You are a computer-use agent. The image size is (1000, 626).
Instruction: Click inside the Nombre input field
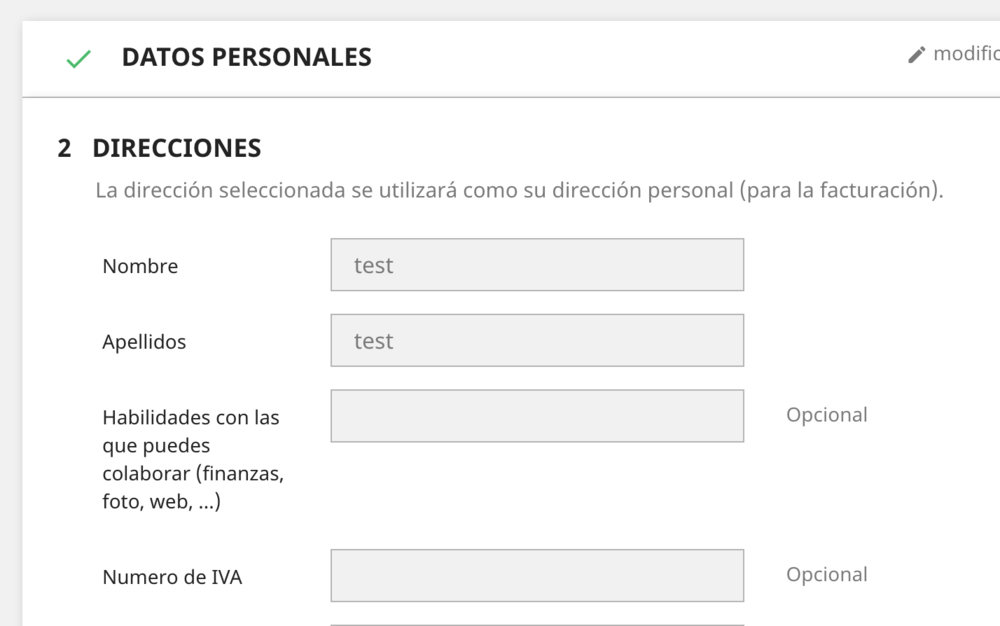click(x=537, y=264)
